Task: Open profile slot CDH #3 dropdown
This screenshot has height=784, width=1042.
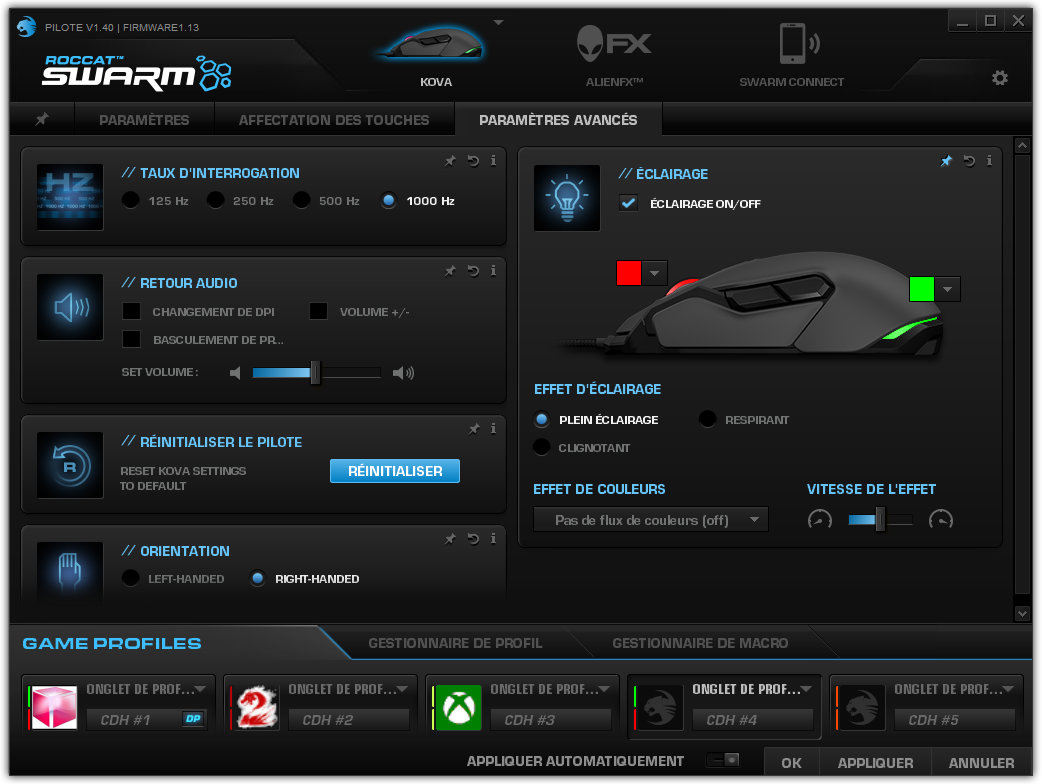Action: point(604,689)
